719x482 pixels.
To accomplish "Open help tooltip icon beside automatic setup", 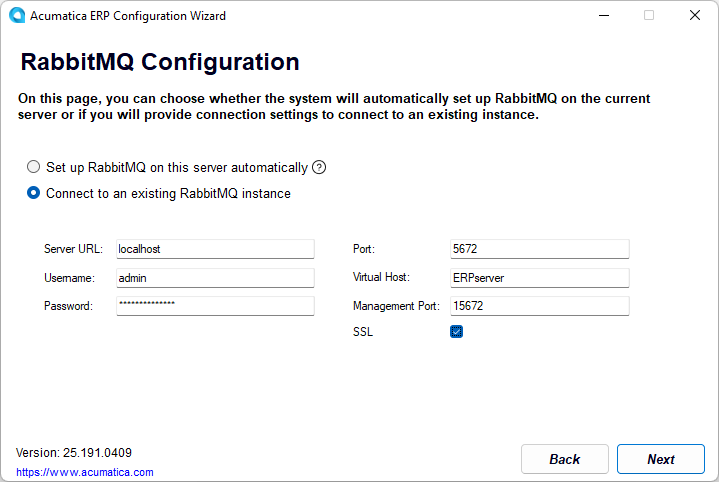I will tap(319, 168).
